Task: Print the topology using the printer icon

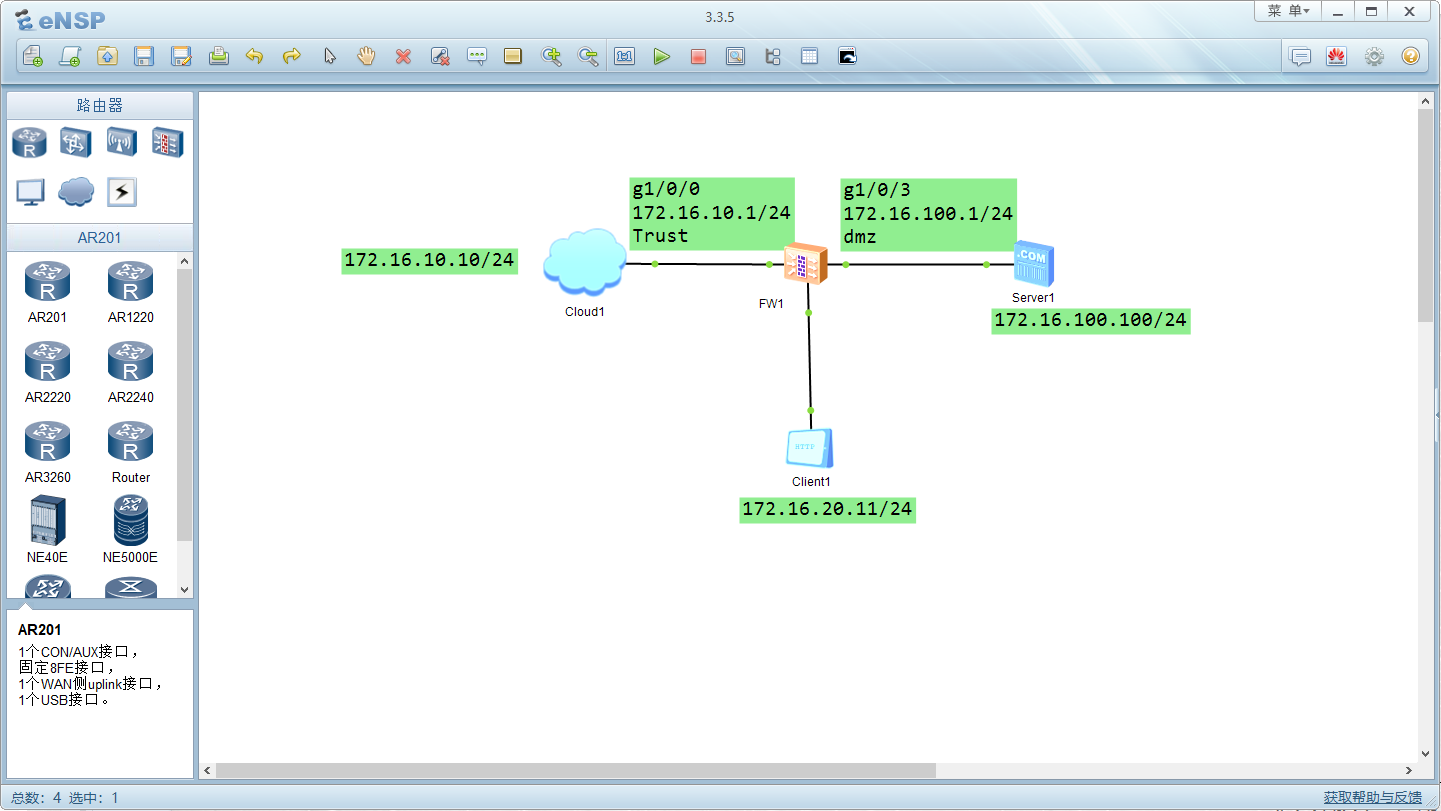Action: click(218, 56)
